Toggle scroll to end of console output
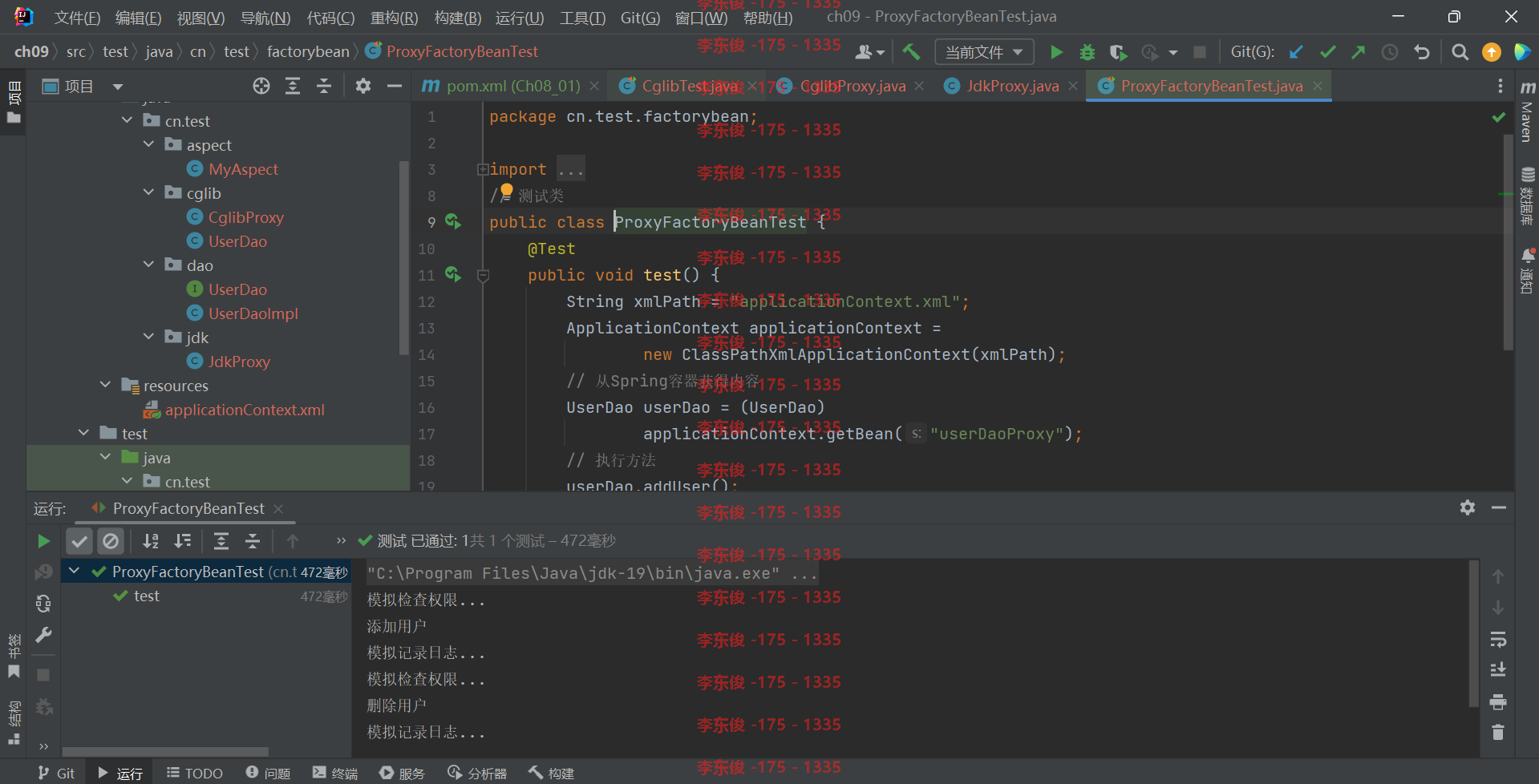The width and height of the screenshot is (1539, 784). (x=1498, y=669)
